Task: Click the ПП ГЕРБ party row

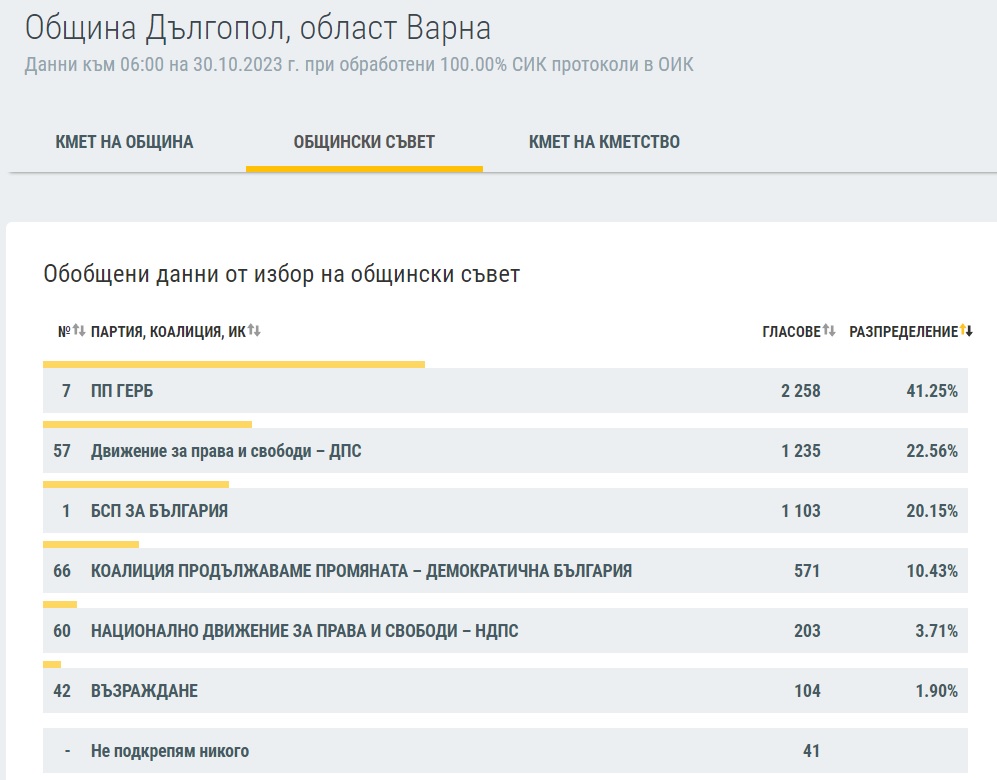Action: pos(505,390)
